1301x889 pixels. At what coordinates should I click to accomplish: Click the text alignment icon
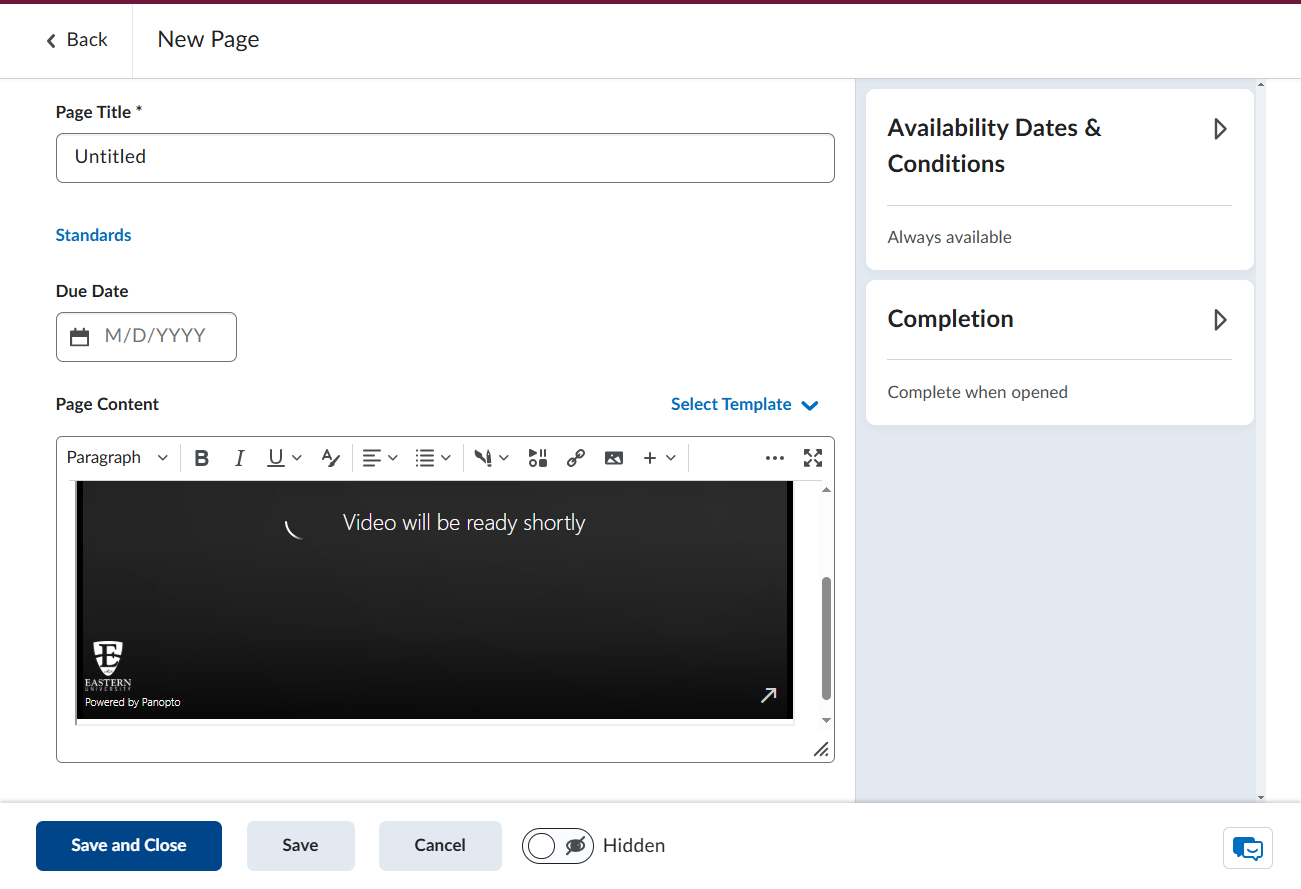coord(372,458)
